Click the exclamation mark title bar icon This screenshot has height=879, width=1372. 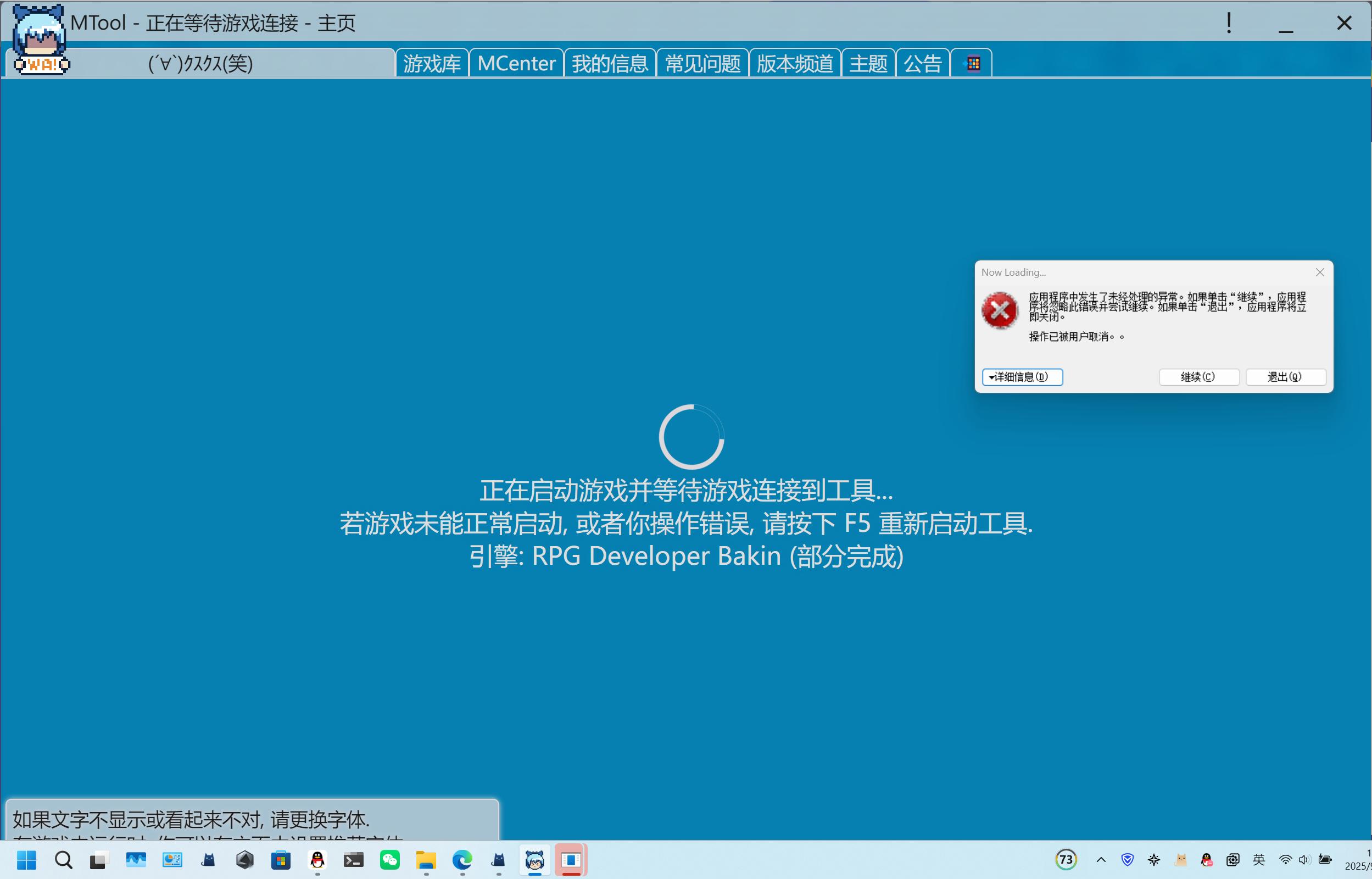pyautogui.click(x=1228, y=24)
